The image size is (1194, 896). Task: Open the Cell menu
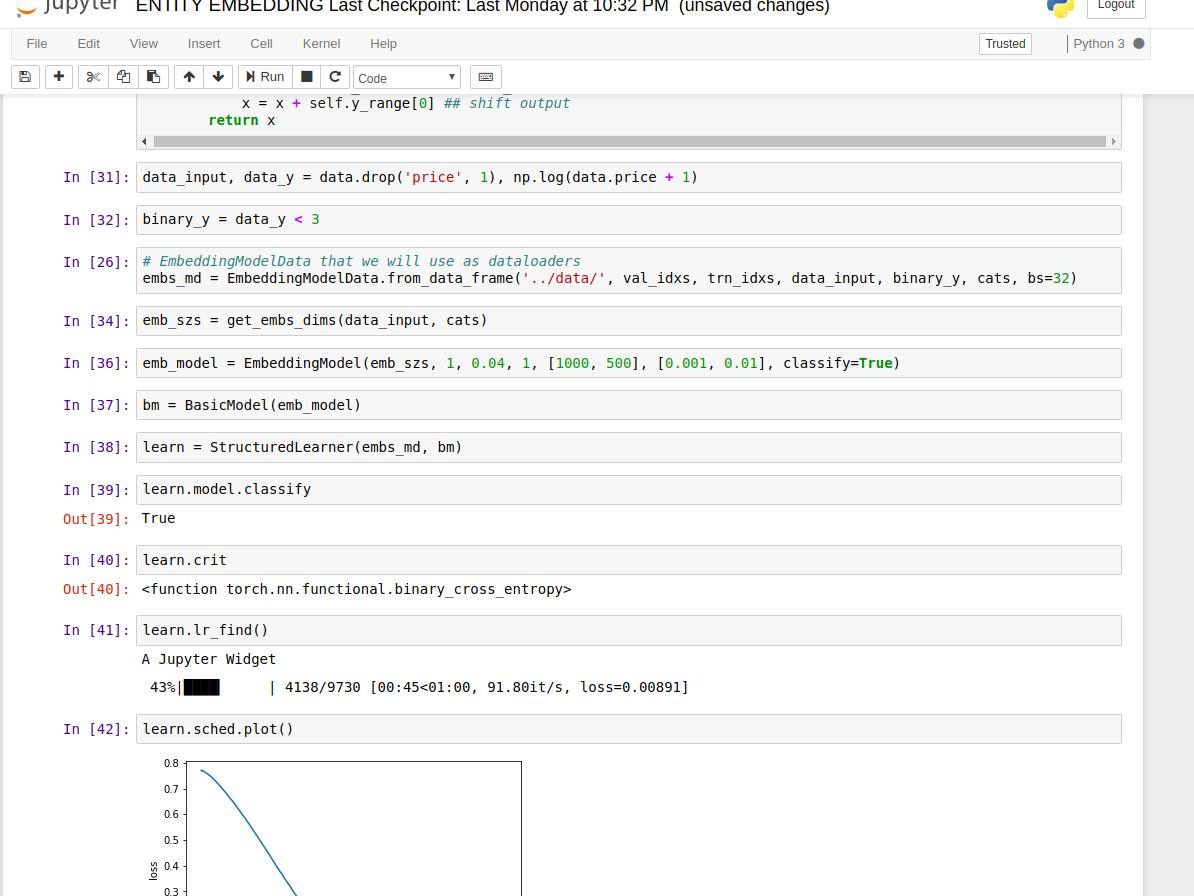pos(261,44)
